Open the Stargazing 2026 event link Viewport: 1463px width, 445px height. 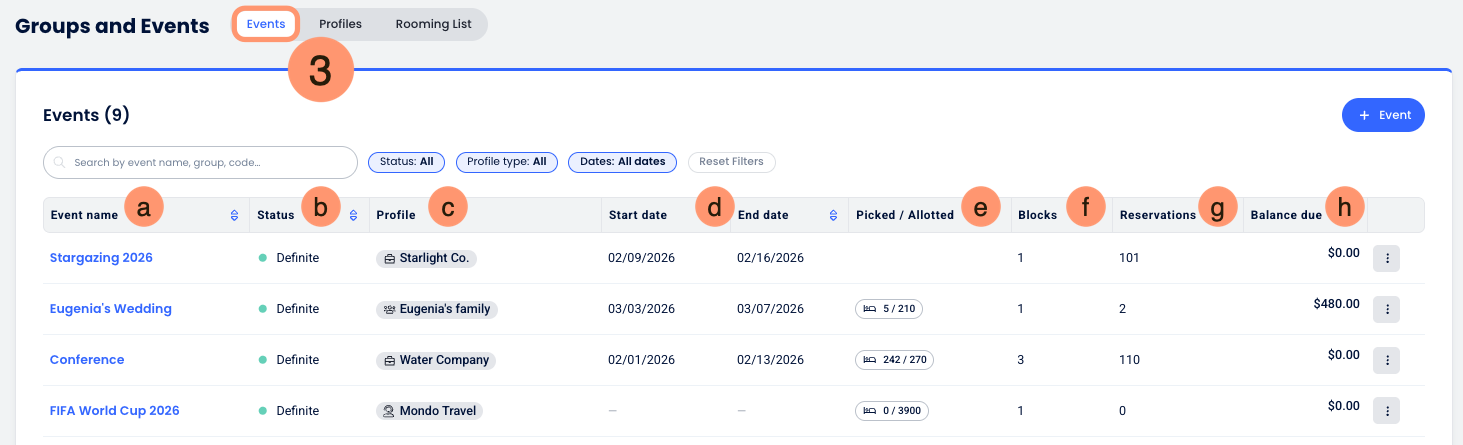[x=101, y=258]
